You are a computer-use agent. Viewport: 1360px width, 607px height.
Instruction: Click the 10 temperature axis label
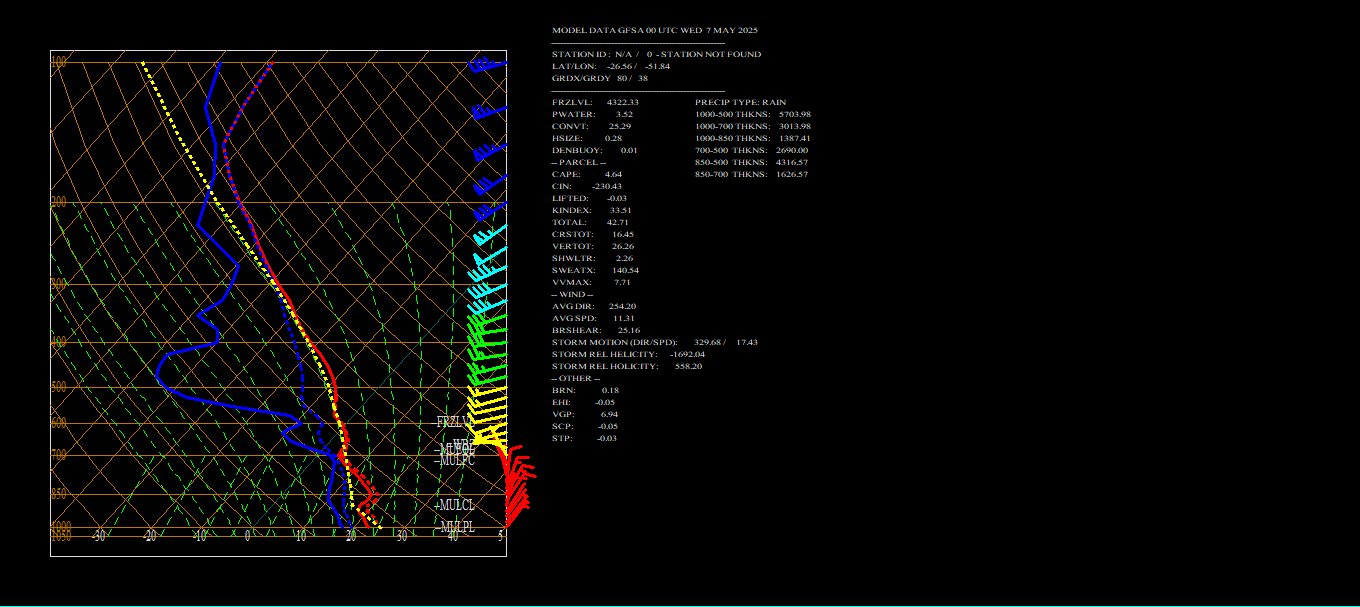coord(300,536)
